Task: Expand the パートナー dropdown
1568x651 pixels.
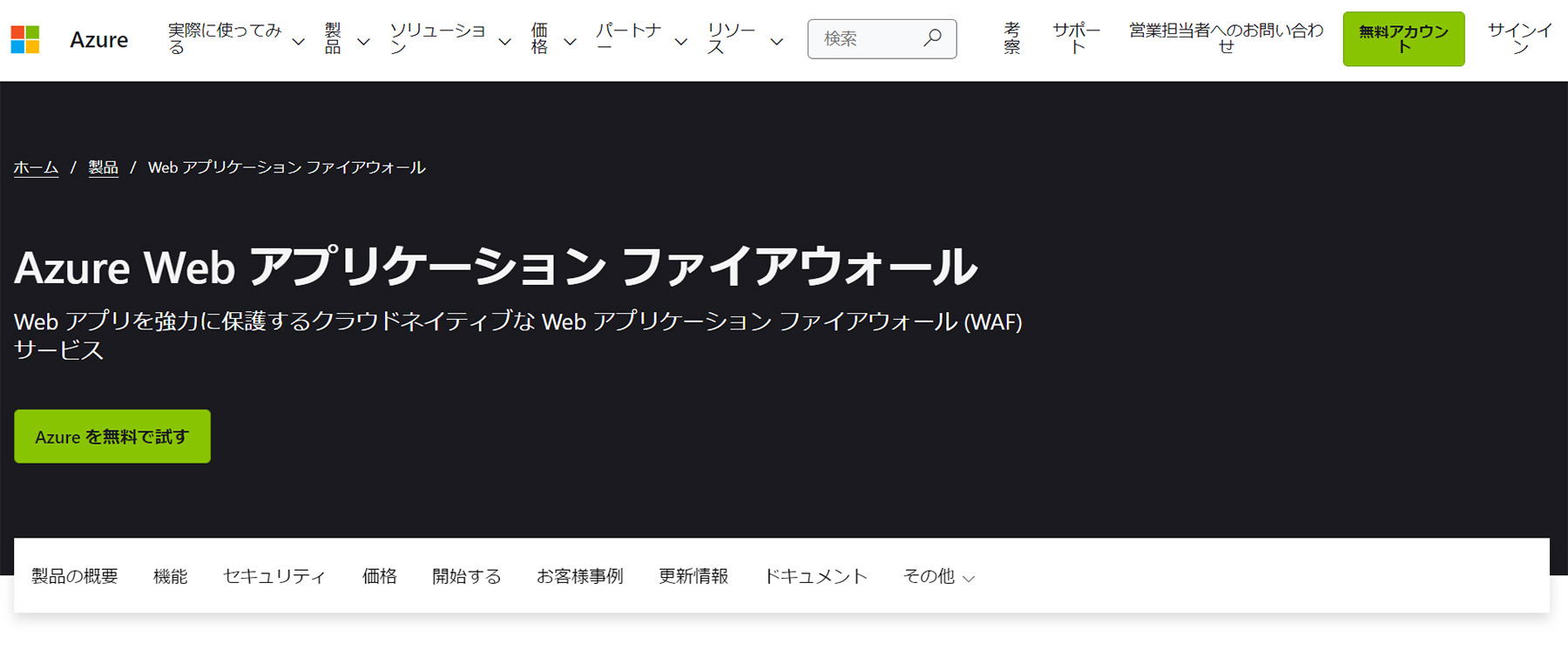Action: [641, 39]
